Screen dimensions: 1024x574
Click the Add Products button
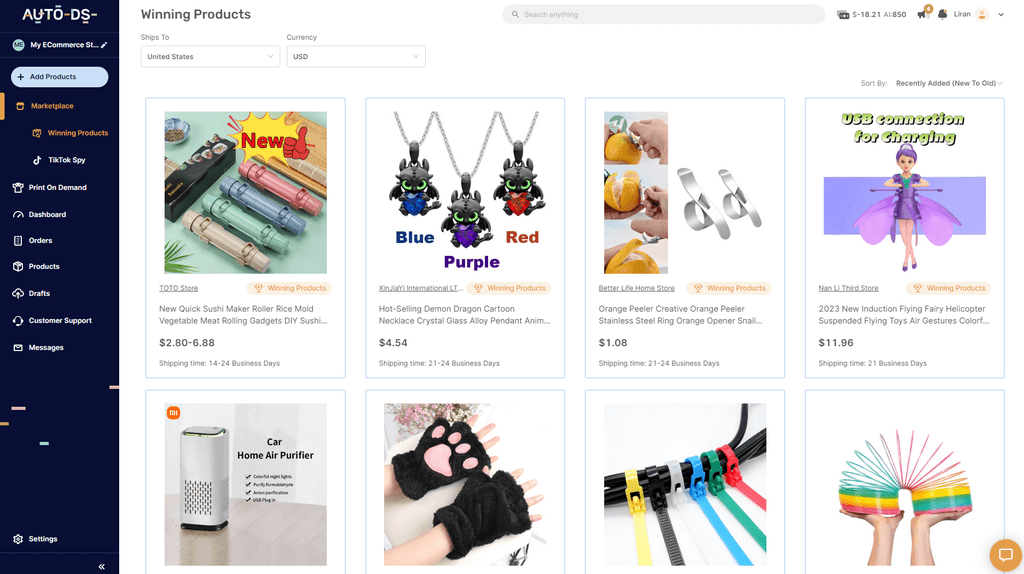59,76
